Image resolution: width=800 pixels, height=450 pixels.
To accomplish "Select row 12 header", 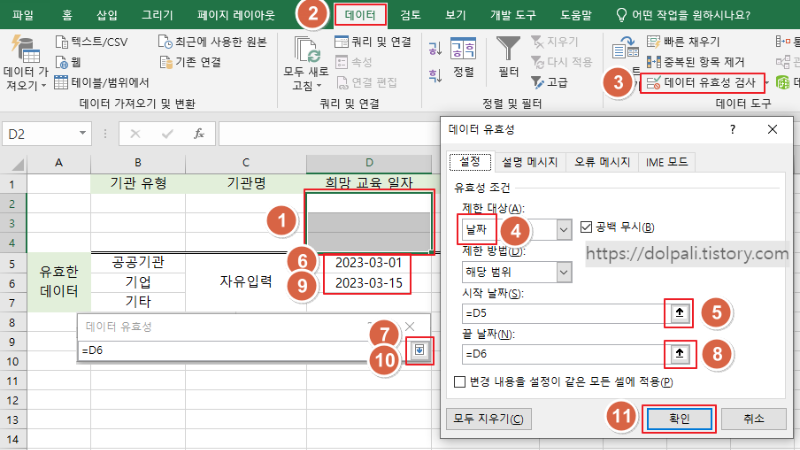I will click(13, 401).
